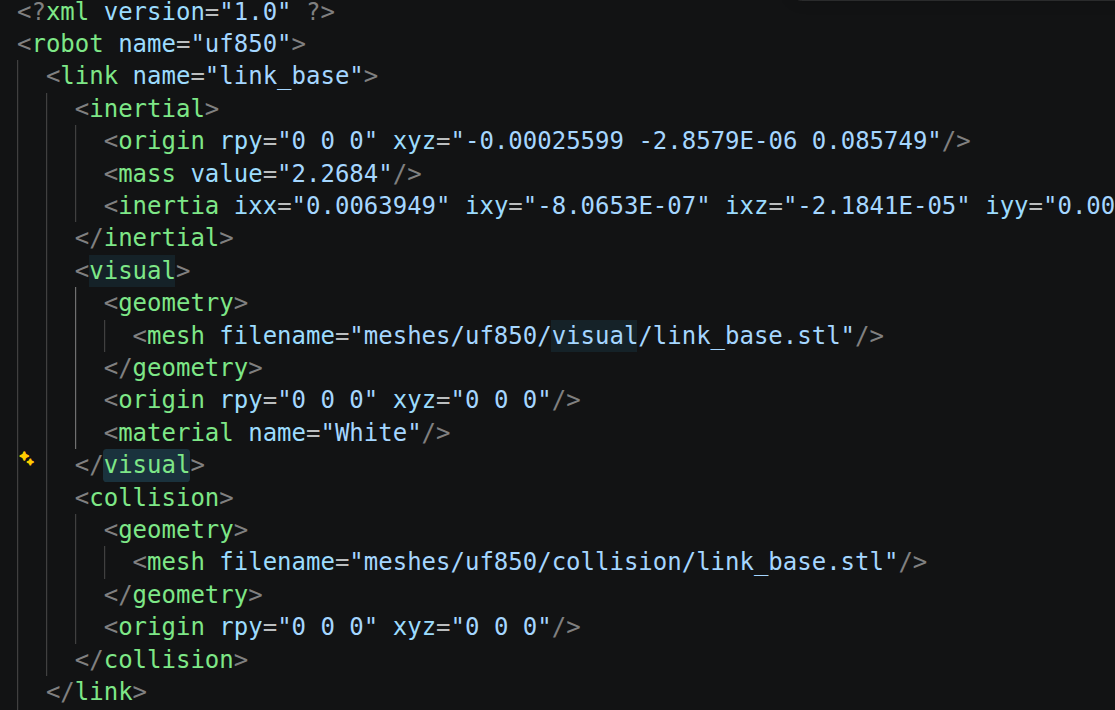Image resolution: width=1115 pixels, height=710 pixels.
Task: Click the mass value 2.2684
Action: 335,173
